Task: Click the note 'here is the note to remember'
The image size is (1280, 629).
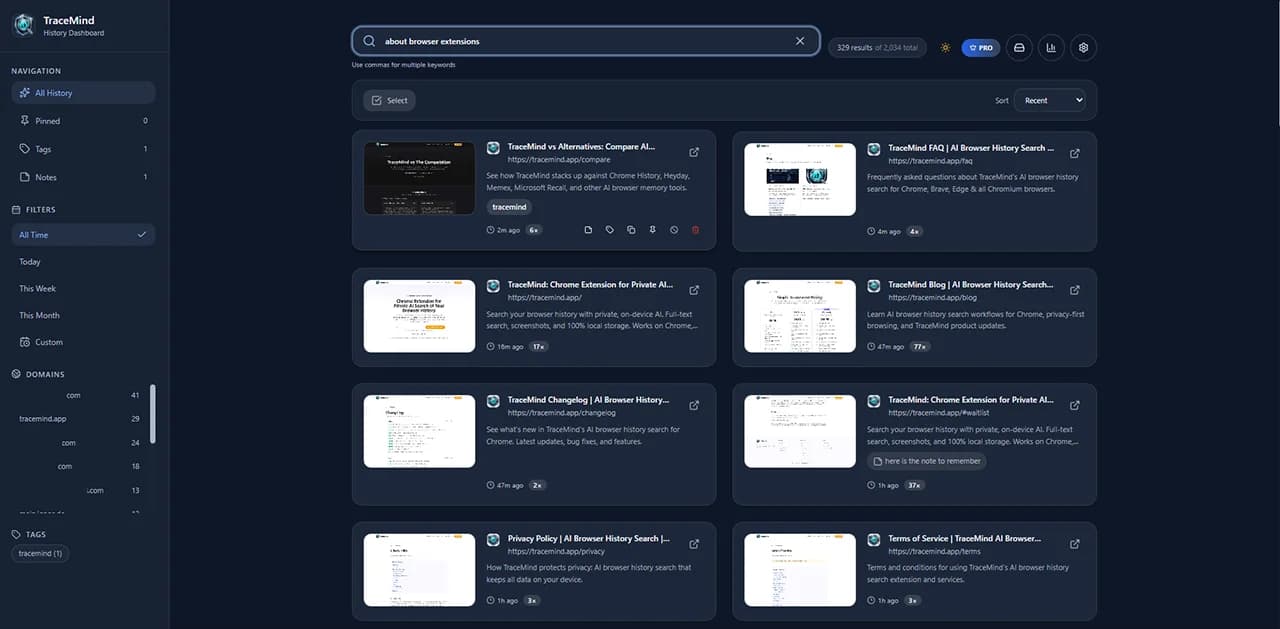Action: coord(926,461)
